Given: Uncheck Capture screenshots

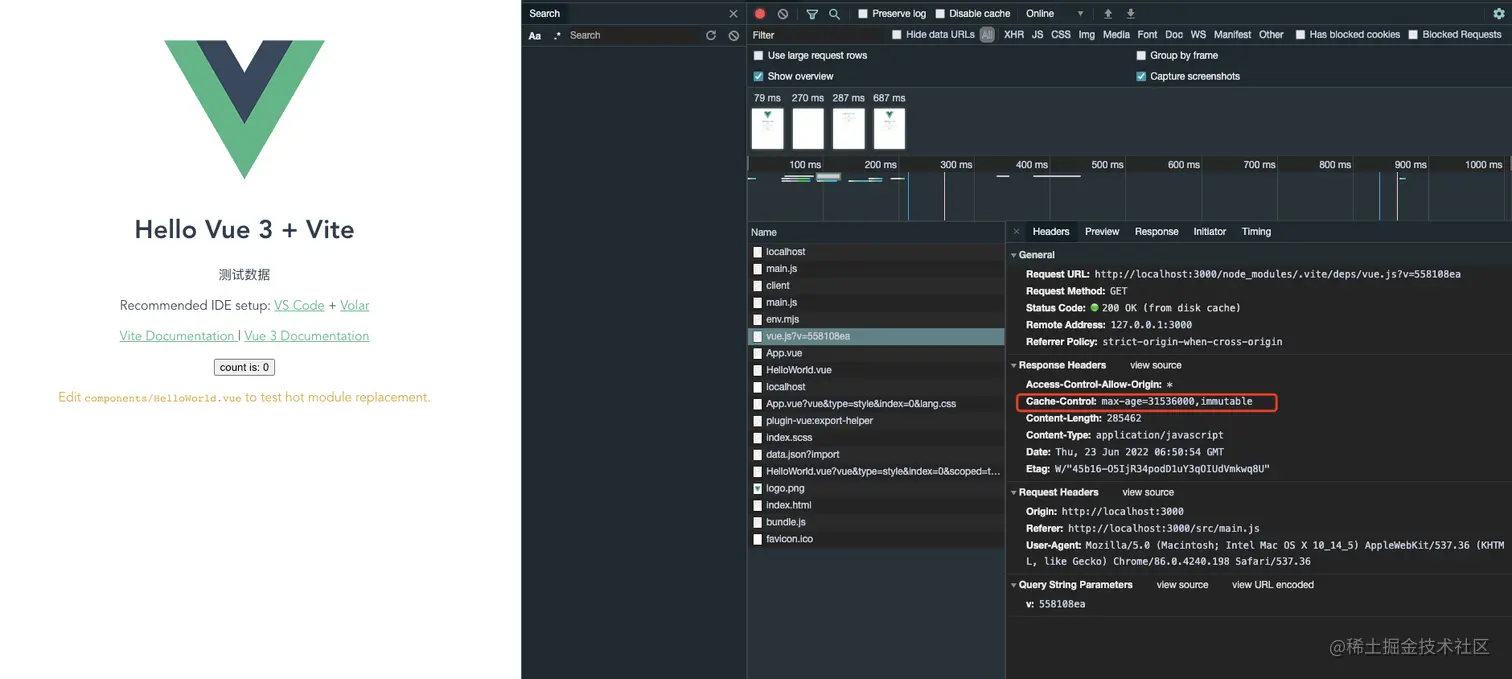Looking at the screenshot, I should pos(1141,77).
